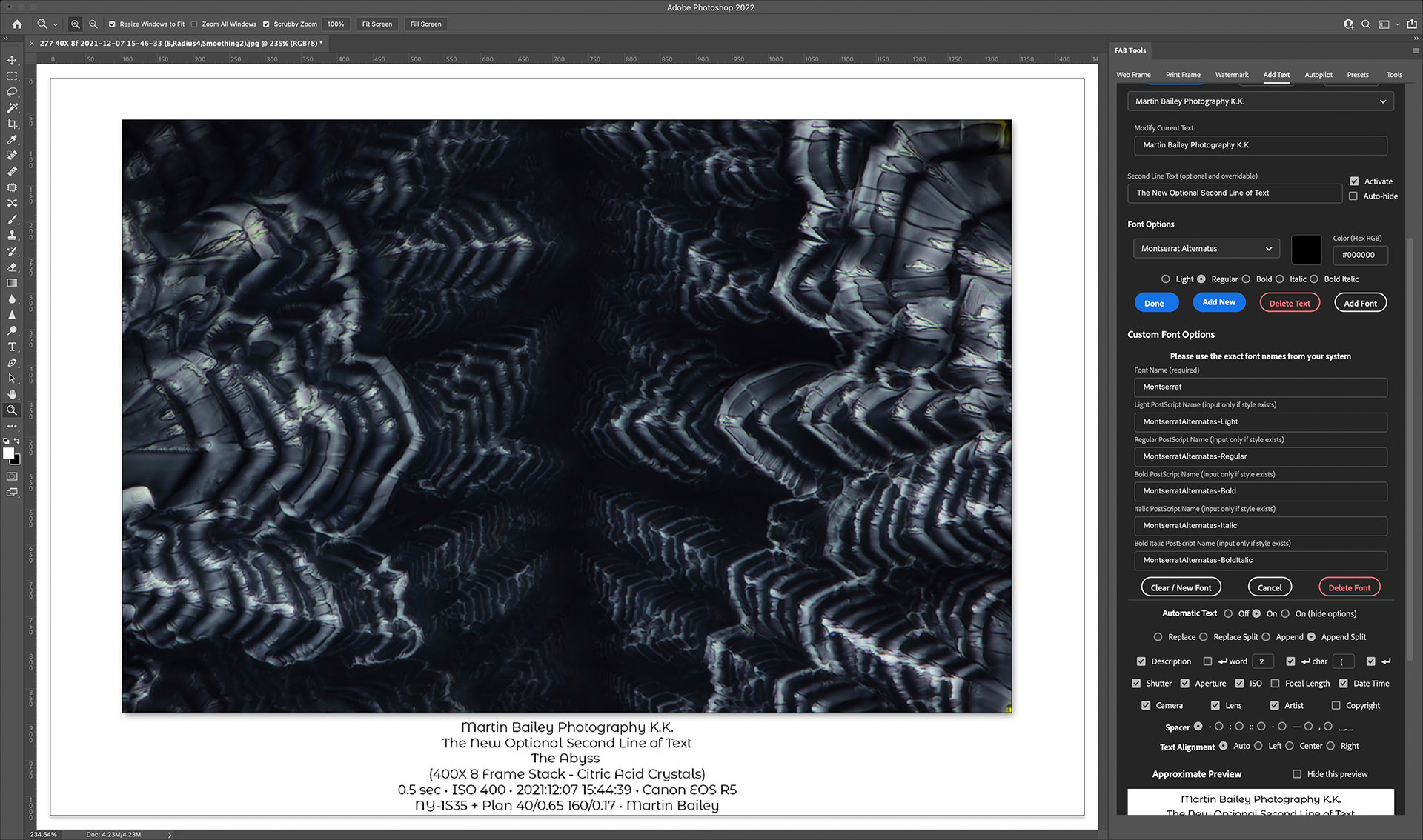
Task: Enable Auto-hide for second line text
Action: [x=1353, y=196]
